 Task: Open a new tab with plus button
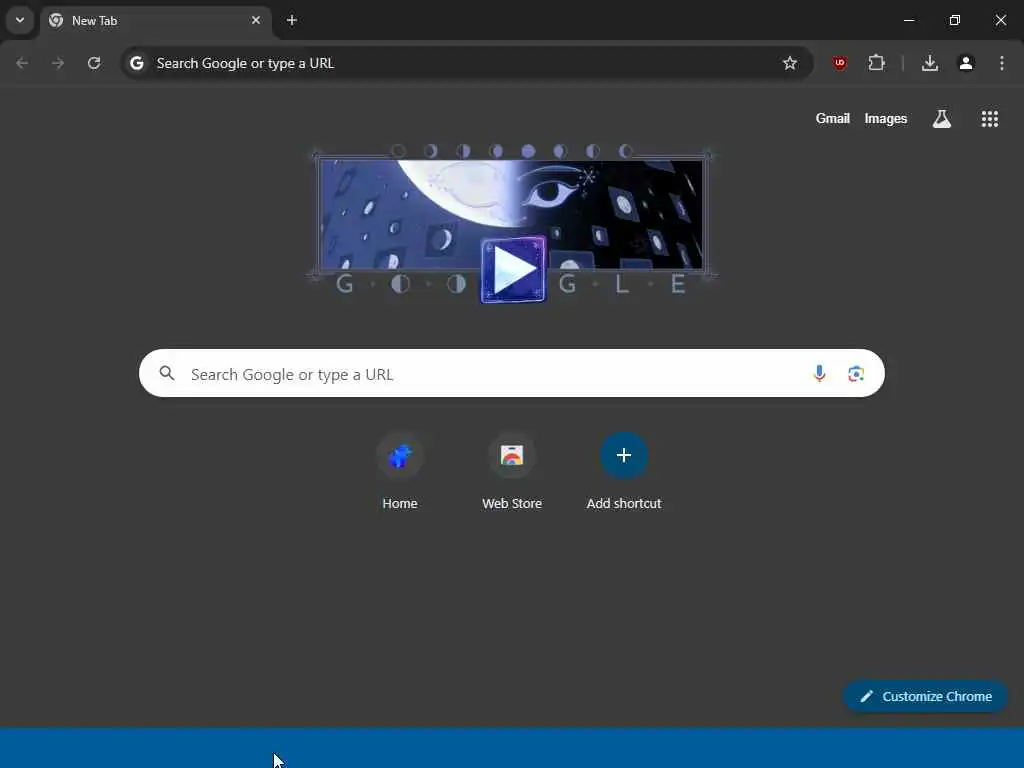pos(292,20)
